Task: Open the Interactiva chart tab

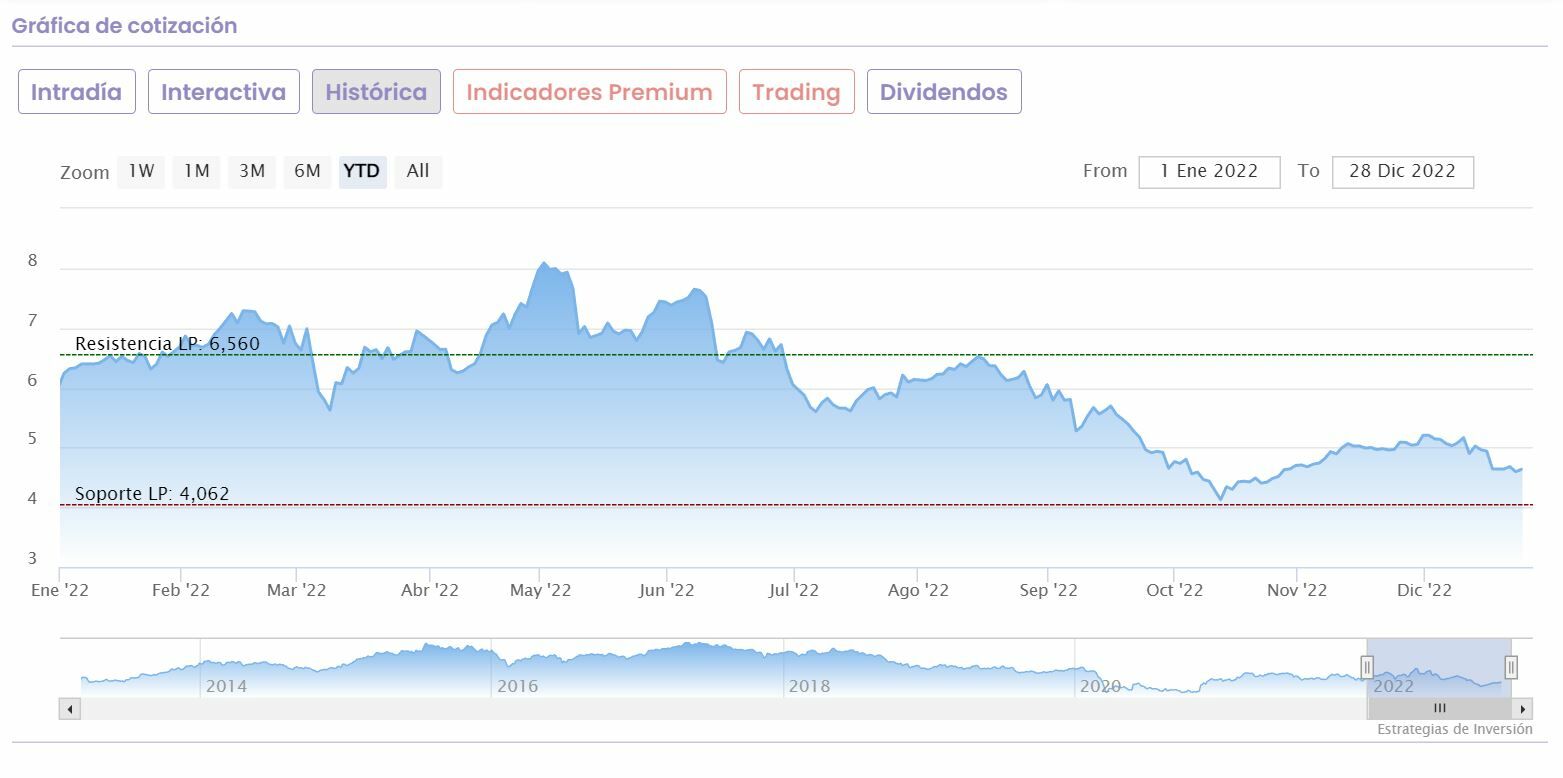Action: coord(224,92)
